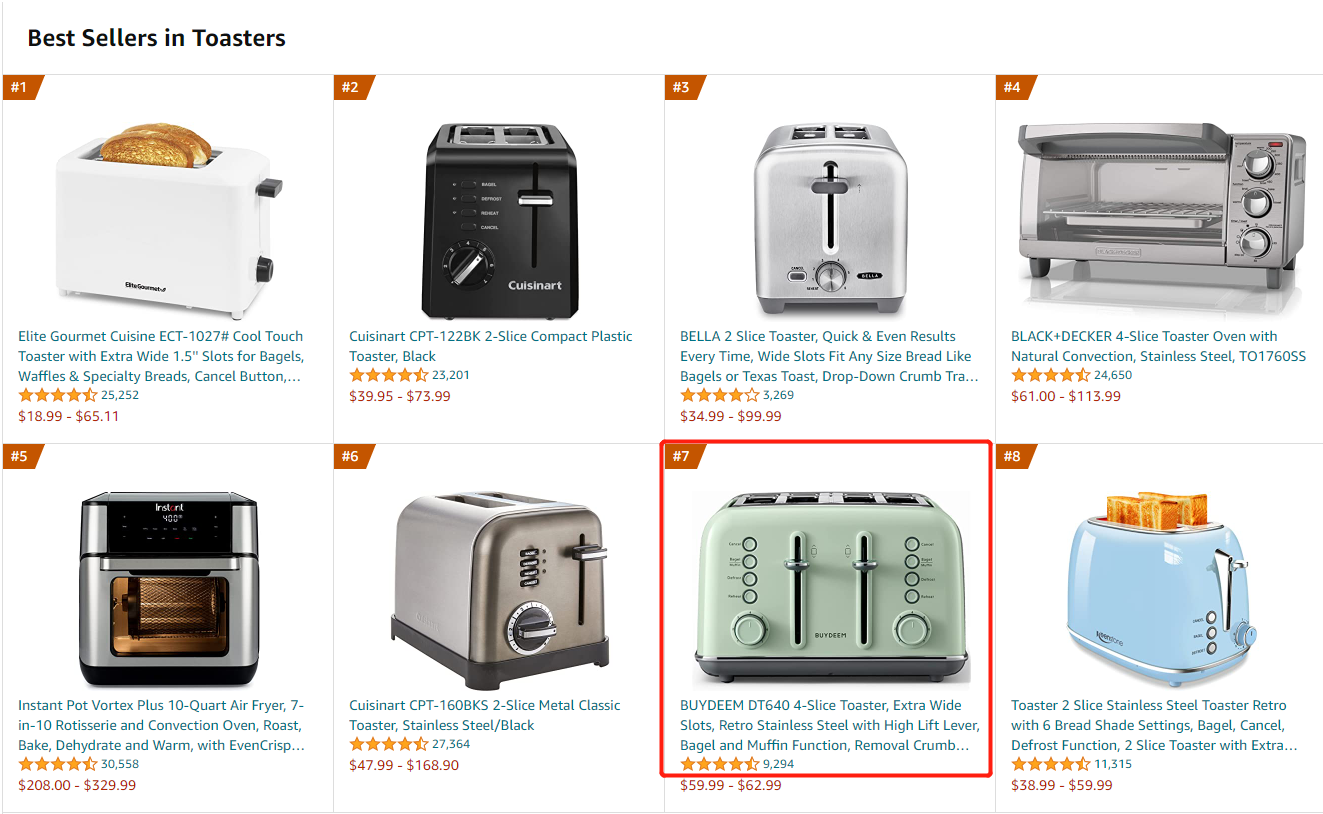This screenshot has height=814, width=1323.
Task: Open the BELLA 2 Slice Toaster title link
Action: tap(829, 356)
